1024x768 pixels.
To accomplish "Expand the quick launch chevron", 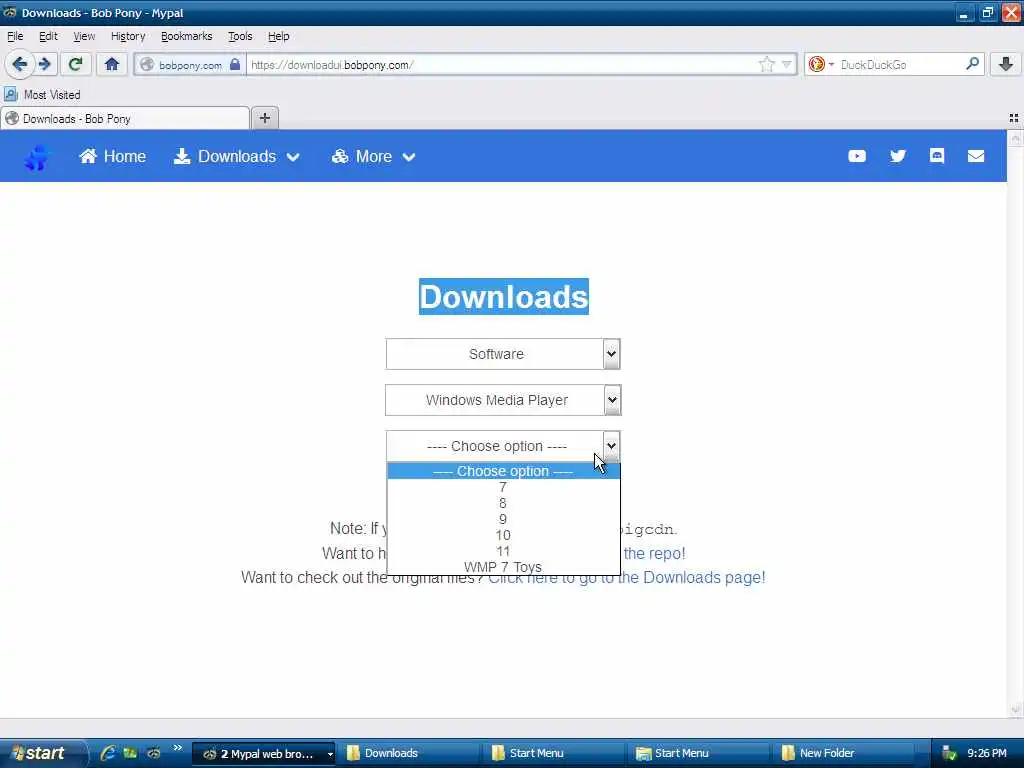I will pyautogui.click(x=178, y=748).
